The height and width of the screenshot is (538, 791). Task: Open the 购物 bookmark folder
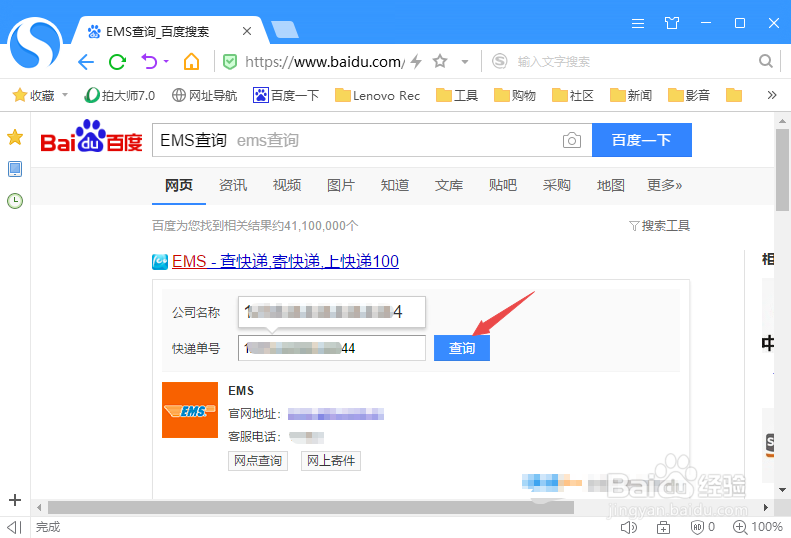tap(515, 95)
